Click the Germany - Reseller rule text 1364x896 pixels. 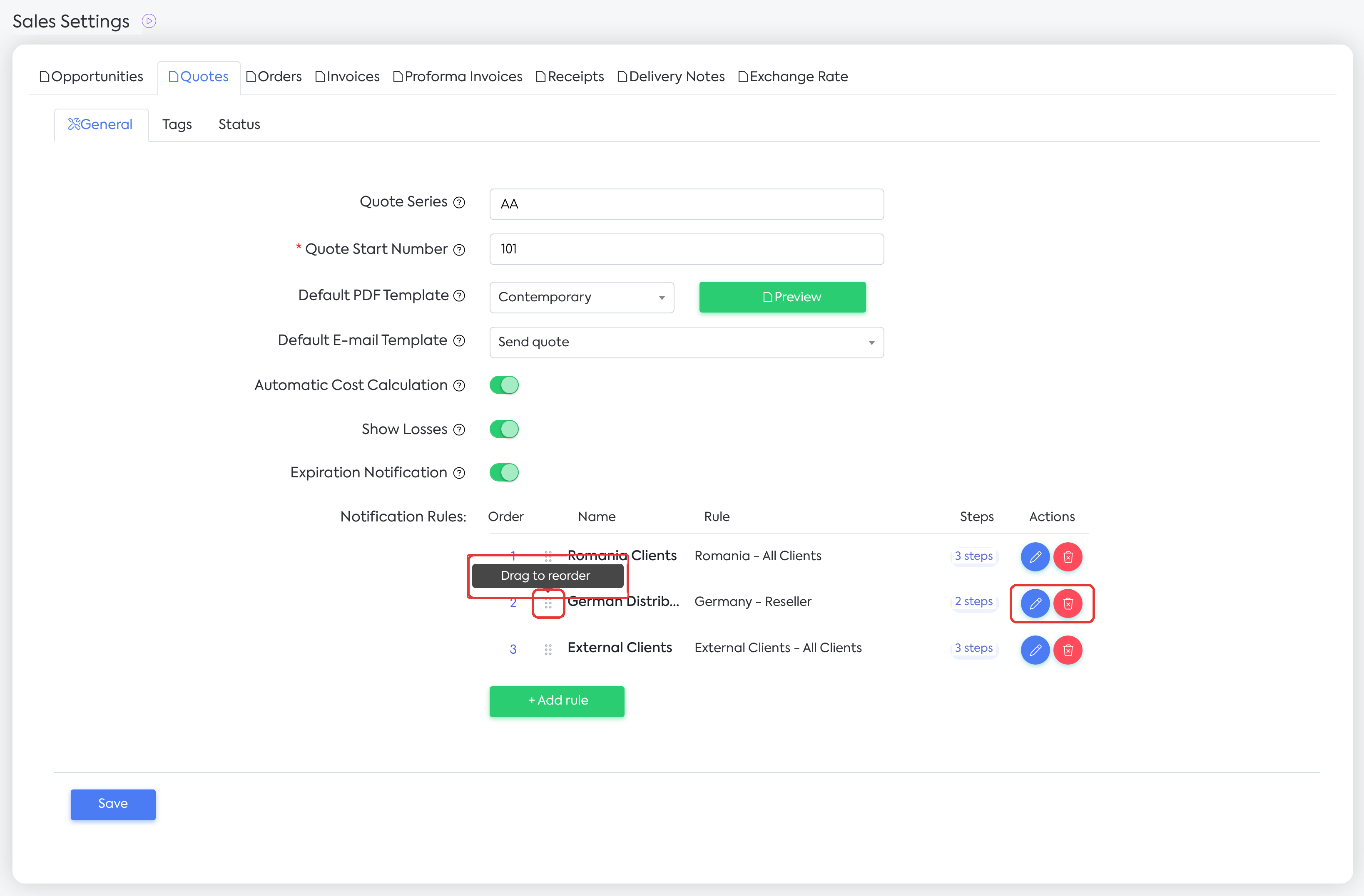point(752,602)
